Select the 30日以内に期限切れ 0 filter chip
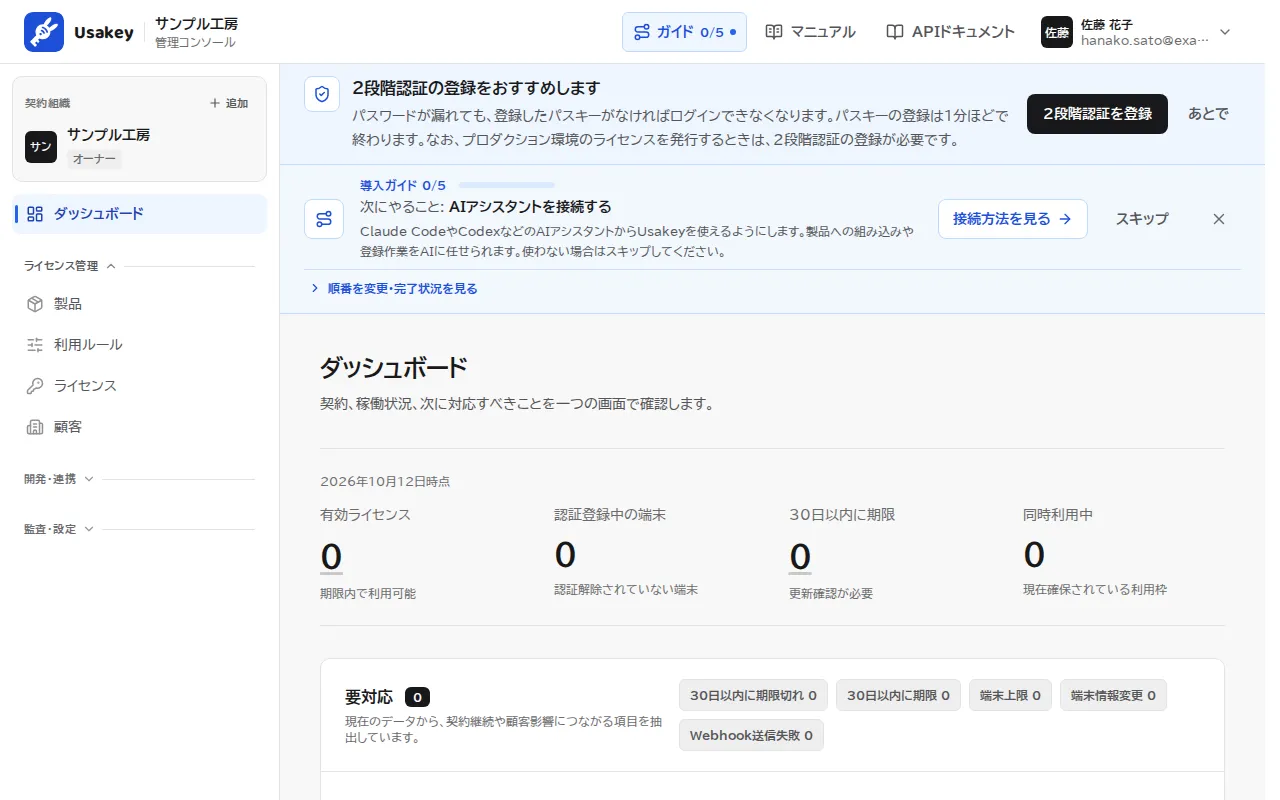 tap(753, 695)
